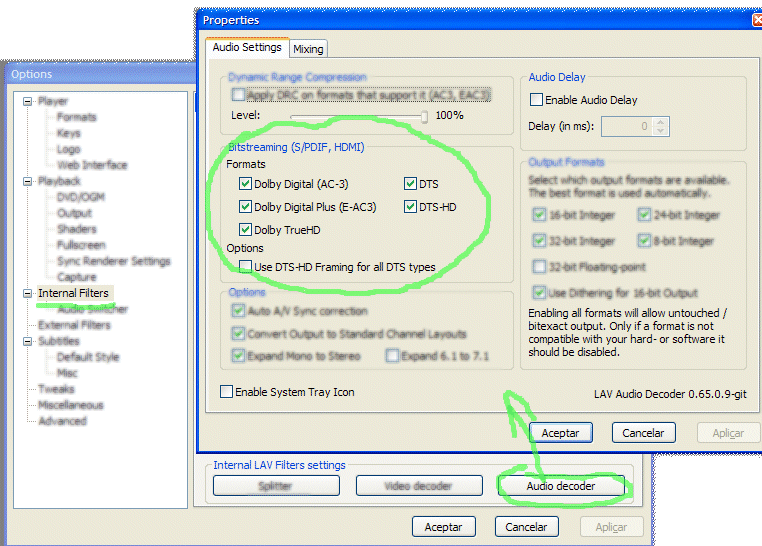
Task: Select Tweaks in Options tree
Action: (56, 389)
